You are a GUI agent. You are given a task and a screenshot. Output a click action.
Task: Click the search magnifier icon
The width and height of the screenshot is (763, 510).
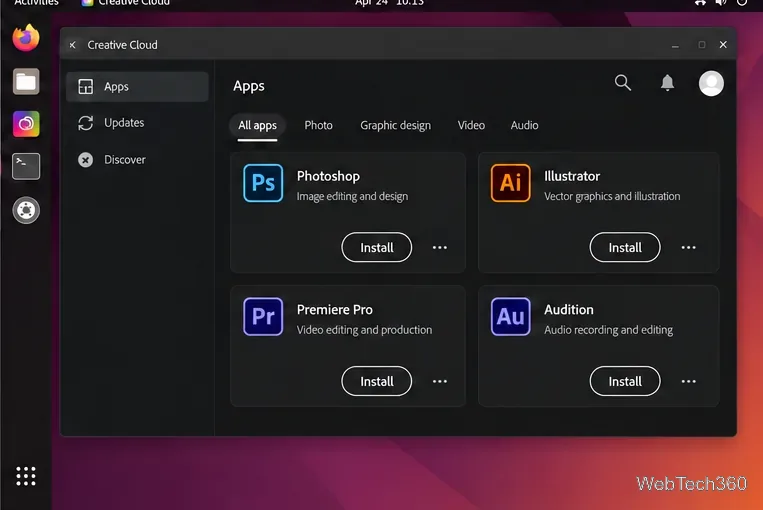[622, 83]
